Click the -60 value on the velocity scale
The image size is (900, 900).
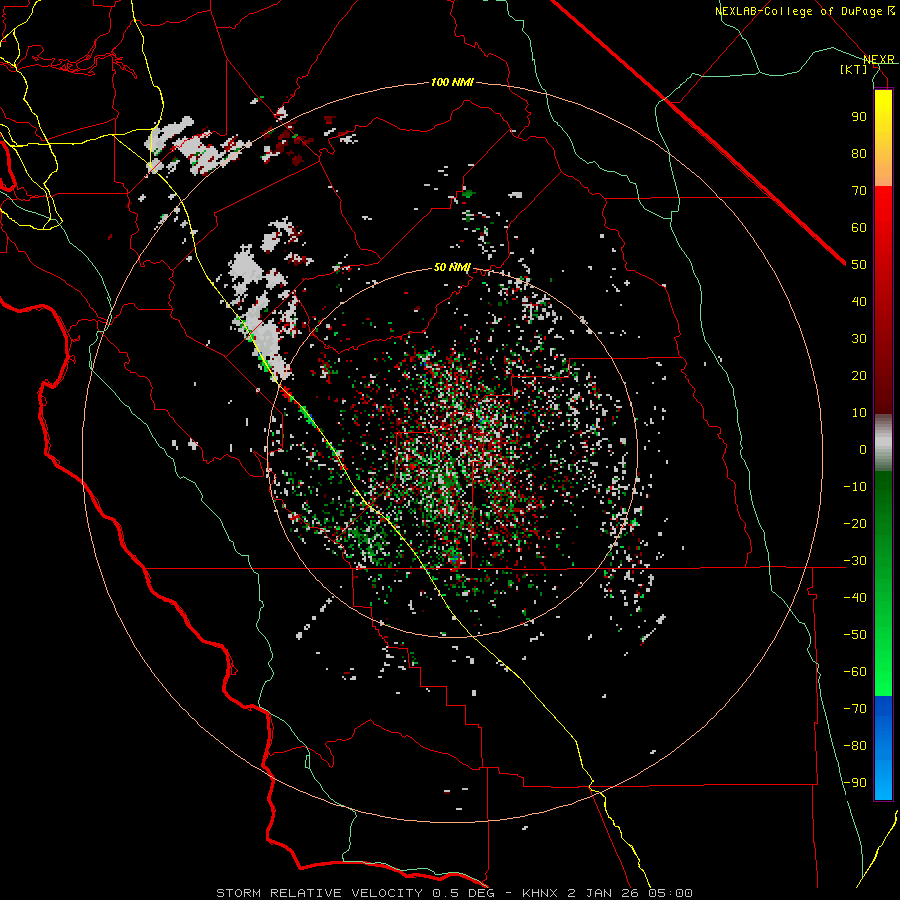coord(855,672)
